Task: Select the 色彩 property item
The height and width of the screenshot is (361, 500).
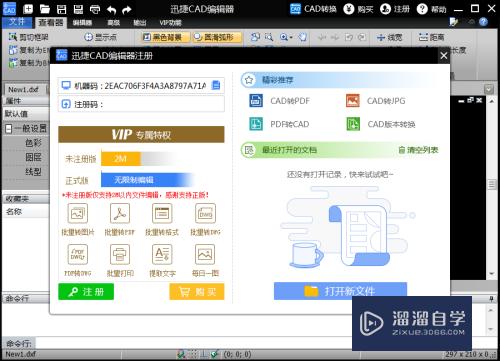Action: (x=33, y=143)
